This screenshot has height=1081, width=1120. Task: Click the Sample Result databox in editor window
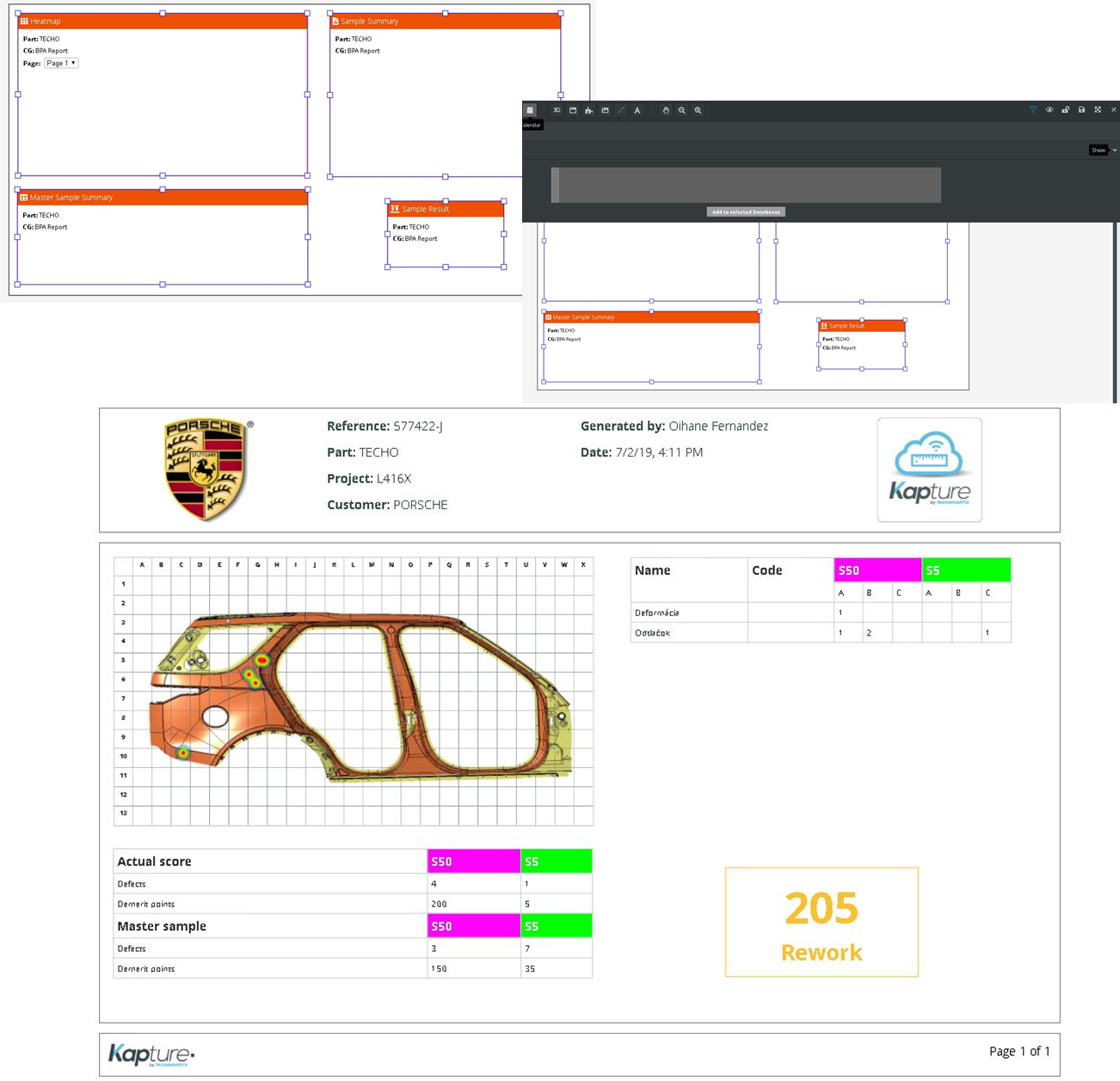pos(861,344)
